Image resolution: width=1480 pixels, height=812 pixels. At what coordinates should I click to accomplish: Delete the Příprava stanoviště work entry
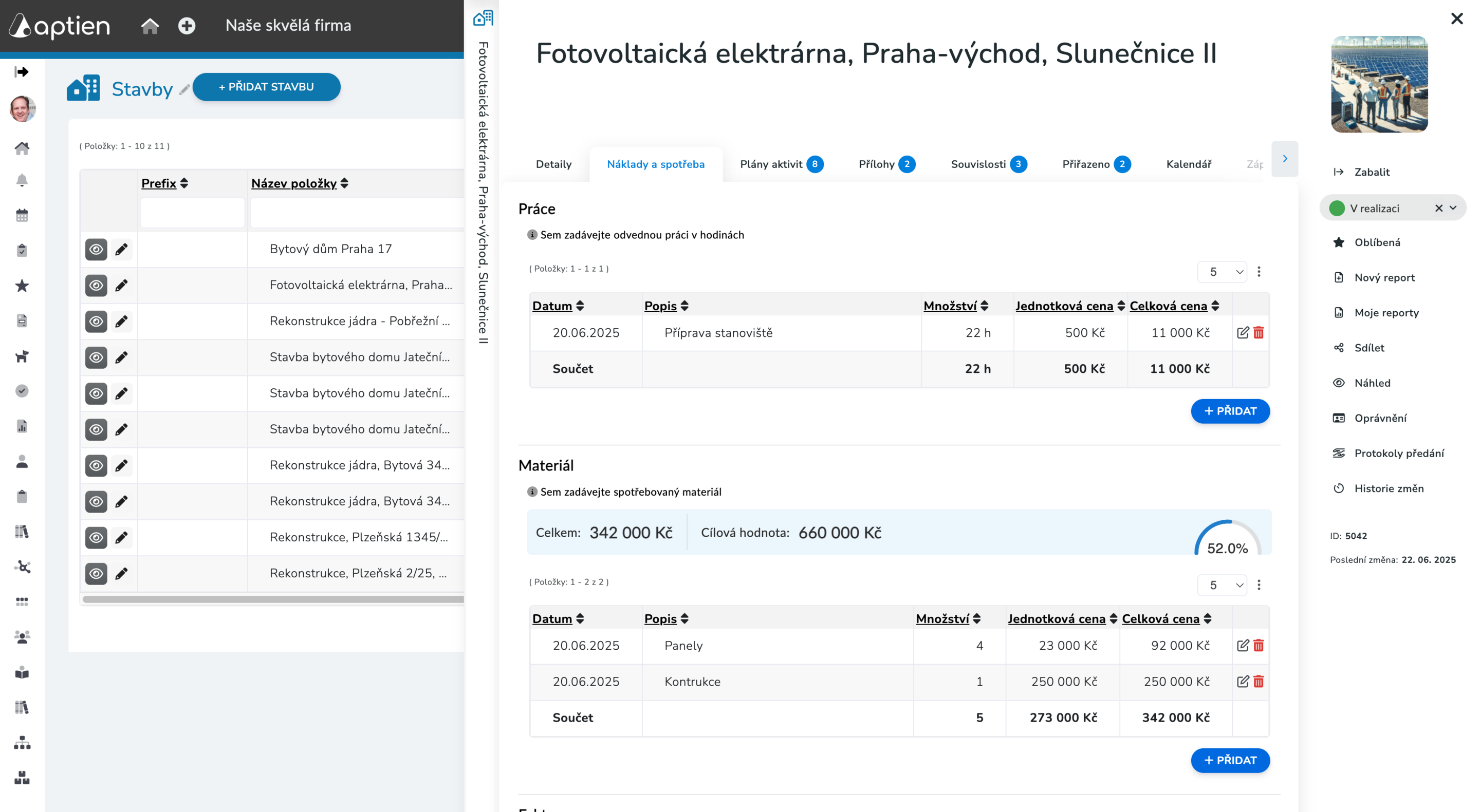pos(1258,332)
